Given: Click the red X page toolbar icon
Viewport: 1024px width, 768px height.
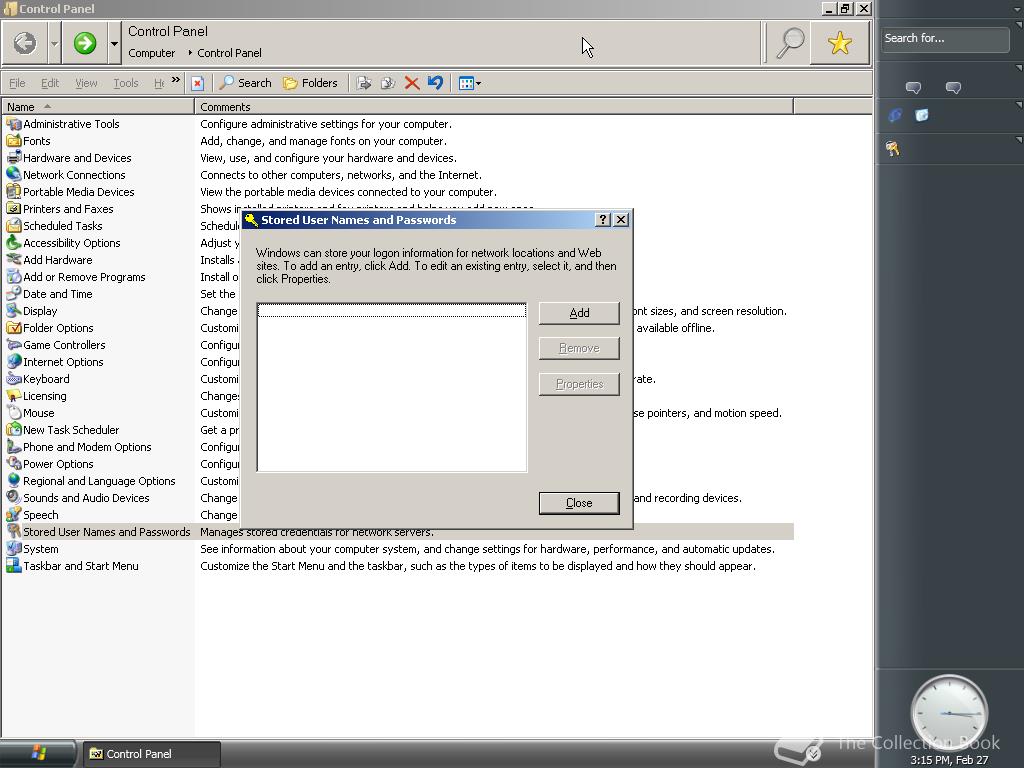Looking at the screenshot, I should pyautogui.click(x=197, y=83).
